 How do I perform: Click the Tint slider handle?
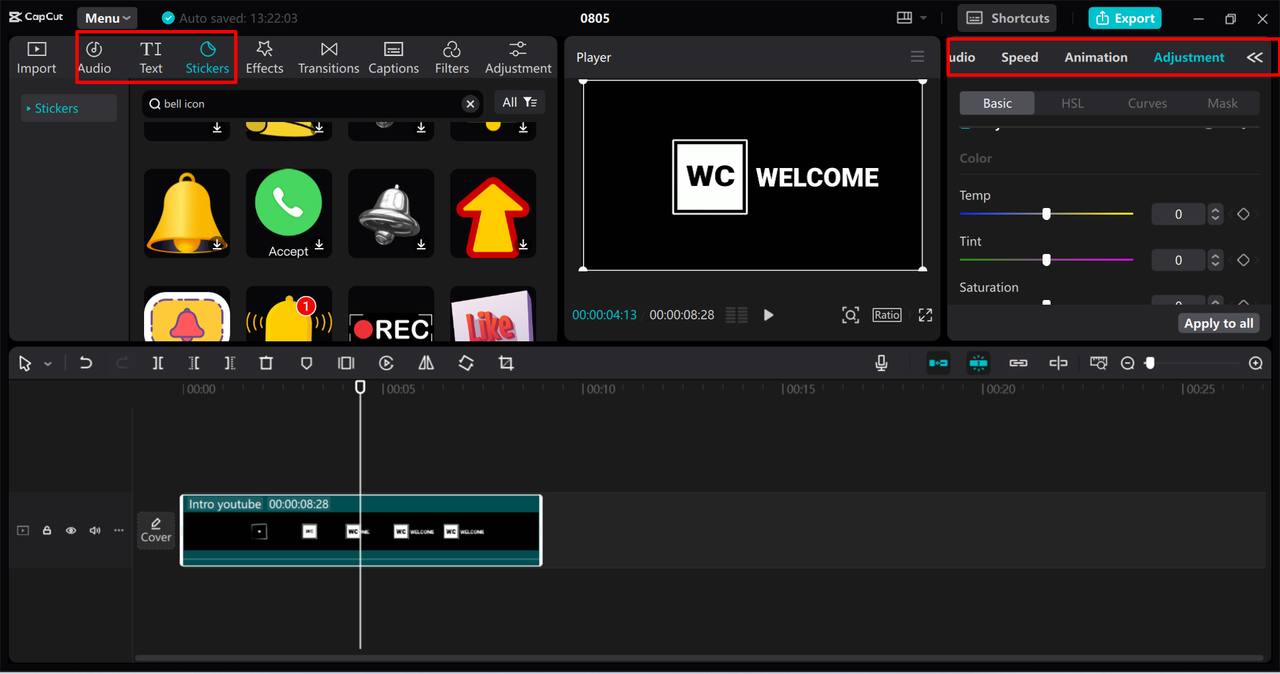1046,260
